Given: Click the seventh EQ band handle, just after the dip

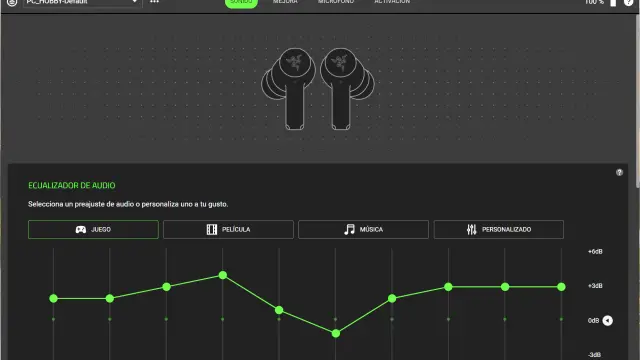Looking at the screenshot, I should pos(392,298).
